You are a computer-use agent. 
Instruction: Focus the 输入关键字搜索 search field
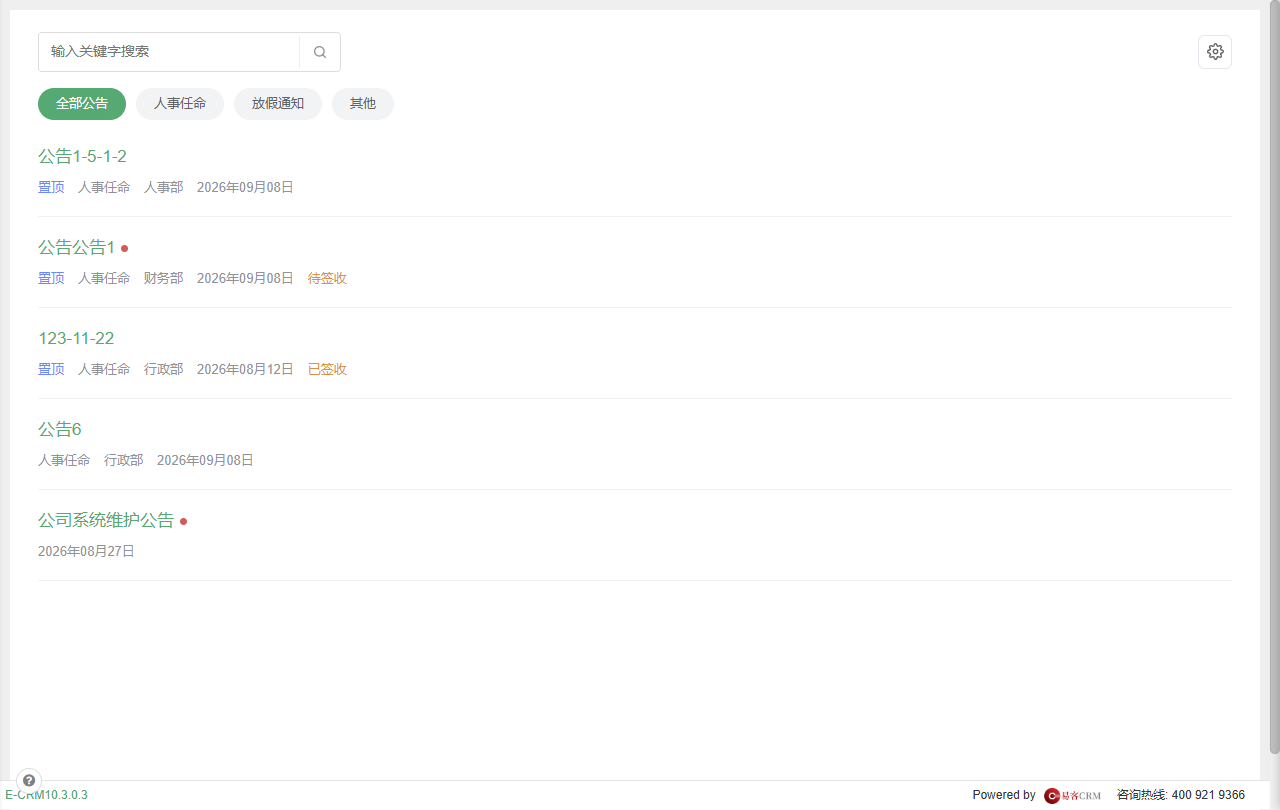coord(169,52)
